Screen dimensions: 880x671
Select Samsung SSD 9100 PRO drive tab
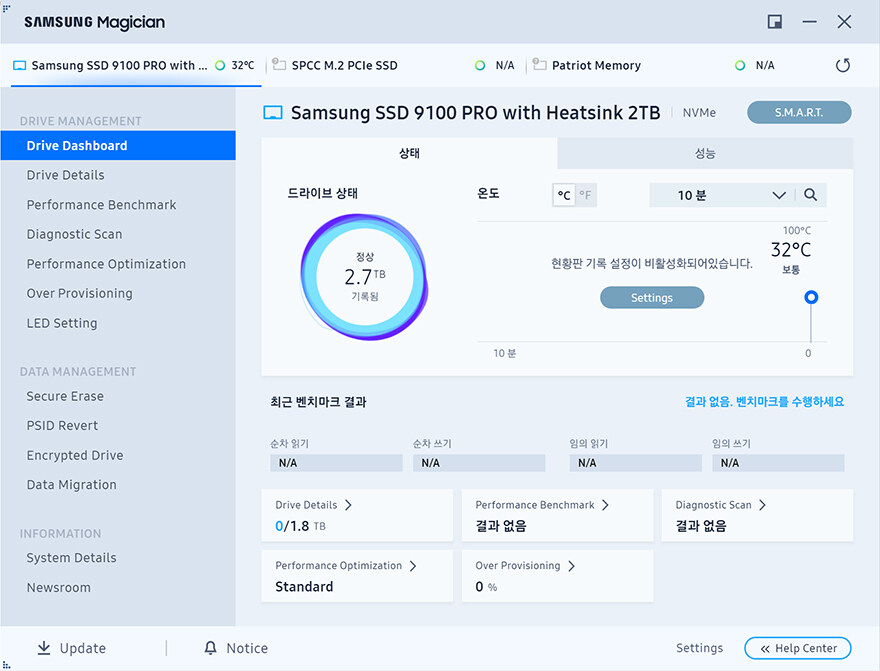coord(136,66)
